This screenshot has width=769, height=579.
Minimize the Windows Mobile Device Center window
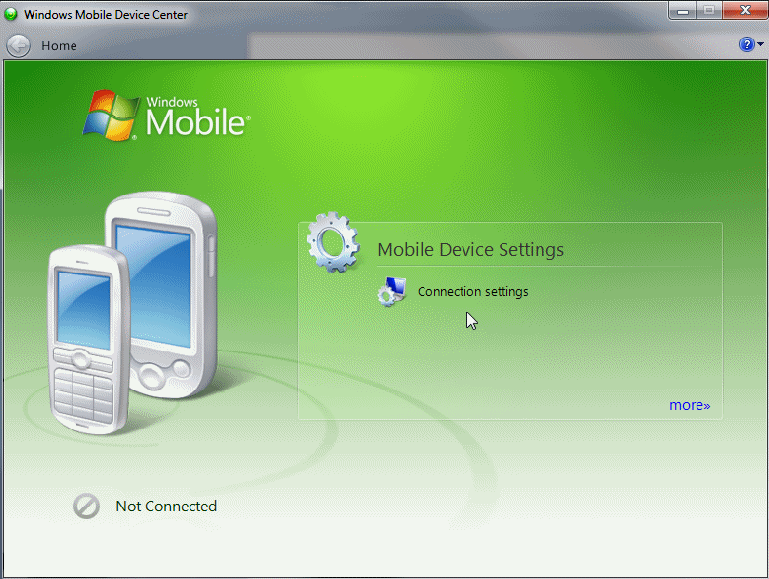click(x=682, y=10)
